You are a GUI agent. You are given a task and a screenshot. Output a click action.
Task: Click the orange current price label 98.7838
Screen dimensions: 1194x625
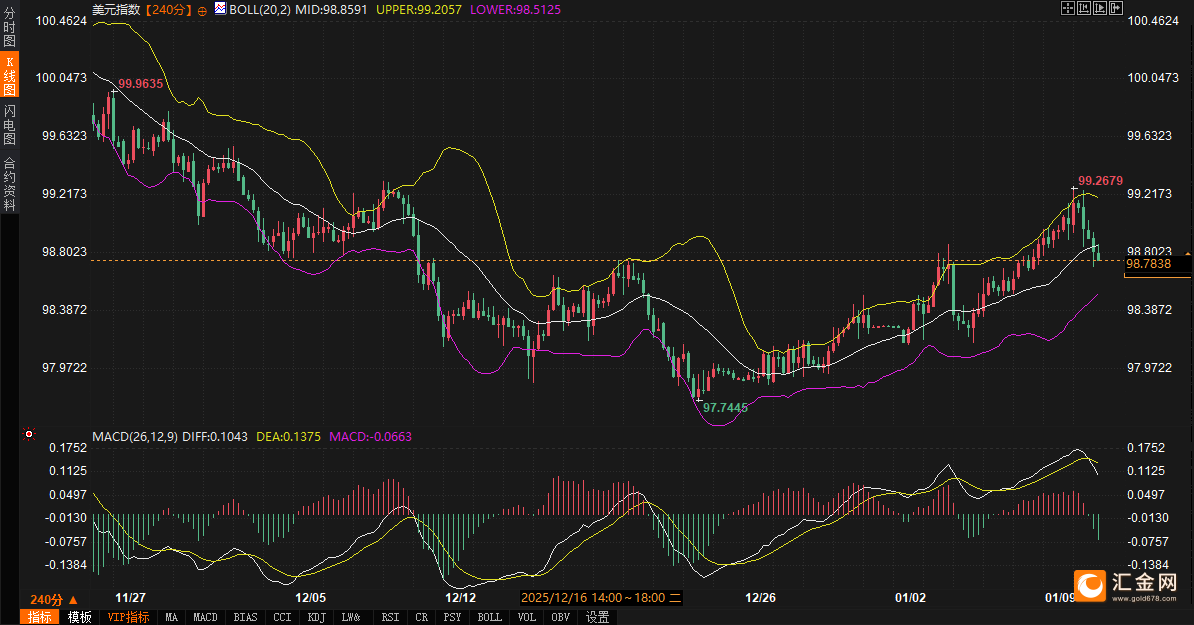[x=1148, y=264]
